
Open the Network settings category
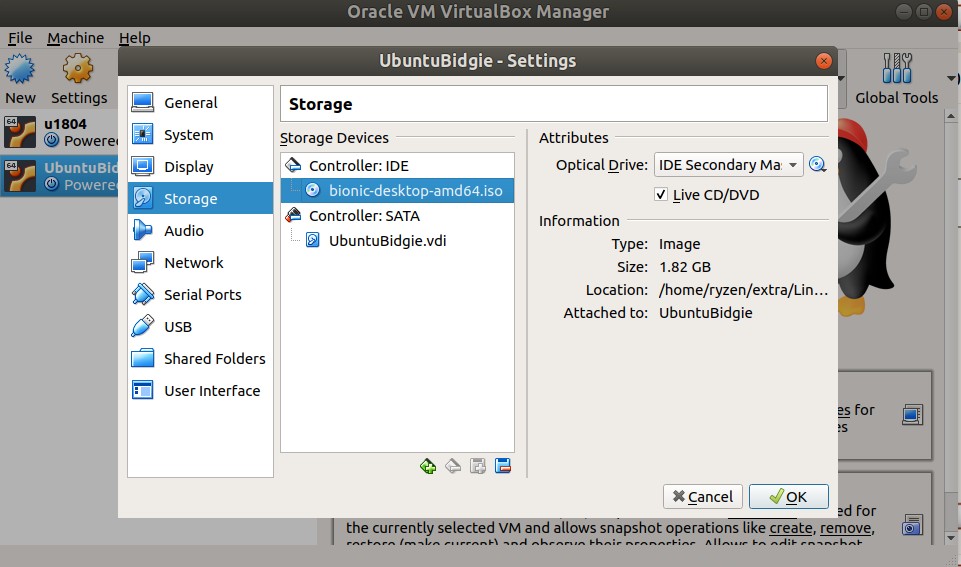pos(200,262)
